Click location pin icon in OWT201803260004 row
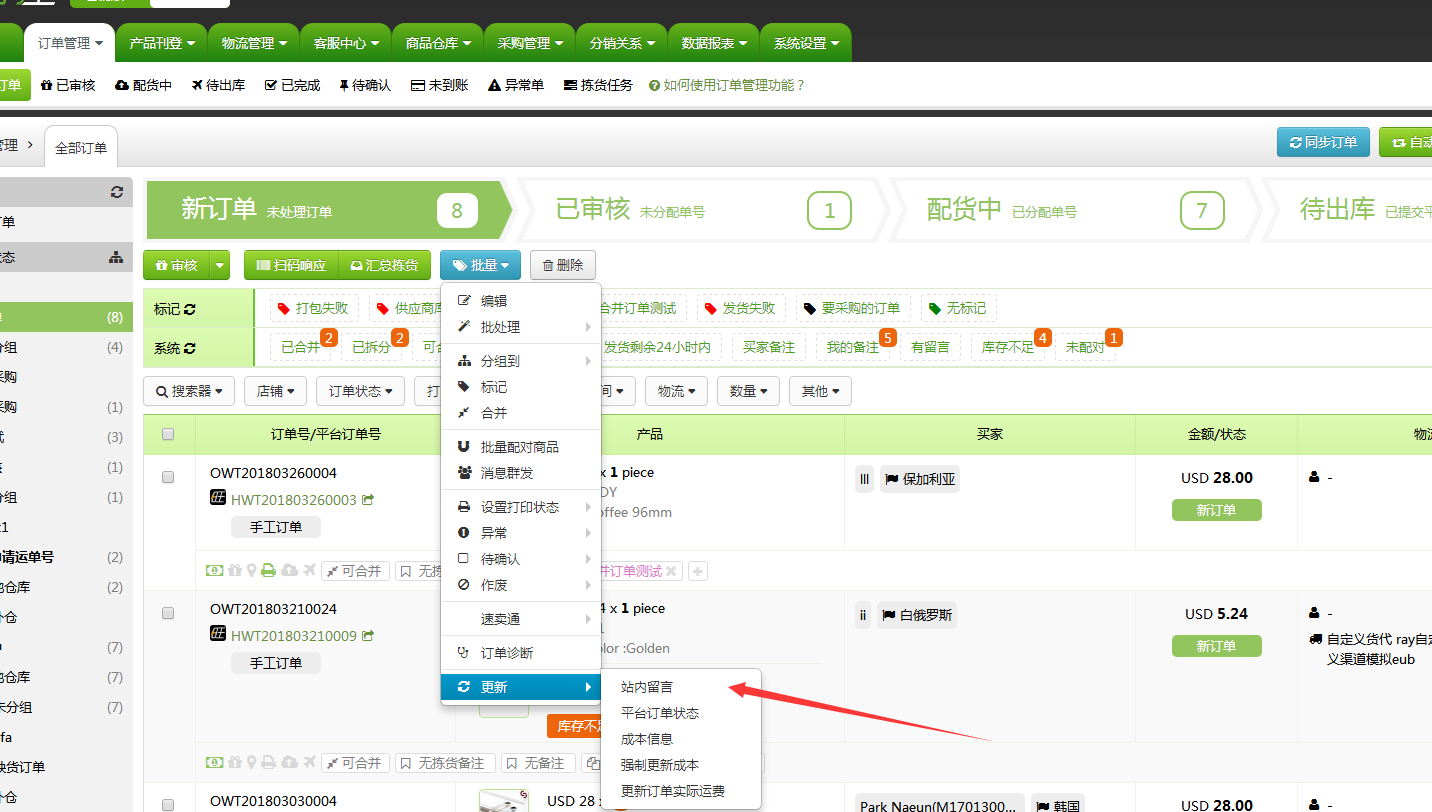Image resolution: width=1432 pixels, height=812 pixels. (252, 570)
